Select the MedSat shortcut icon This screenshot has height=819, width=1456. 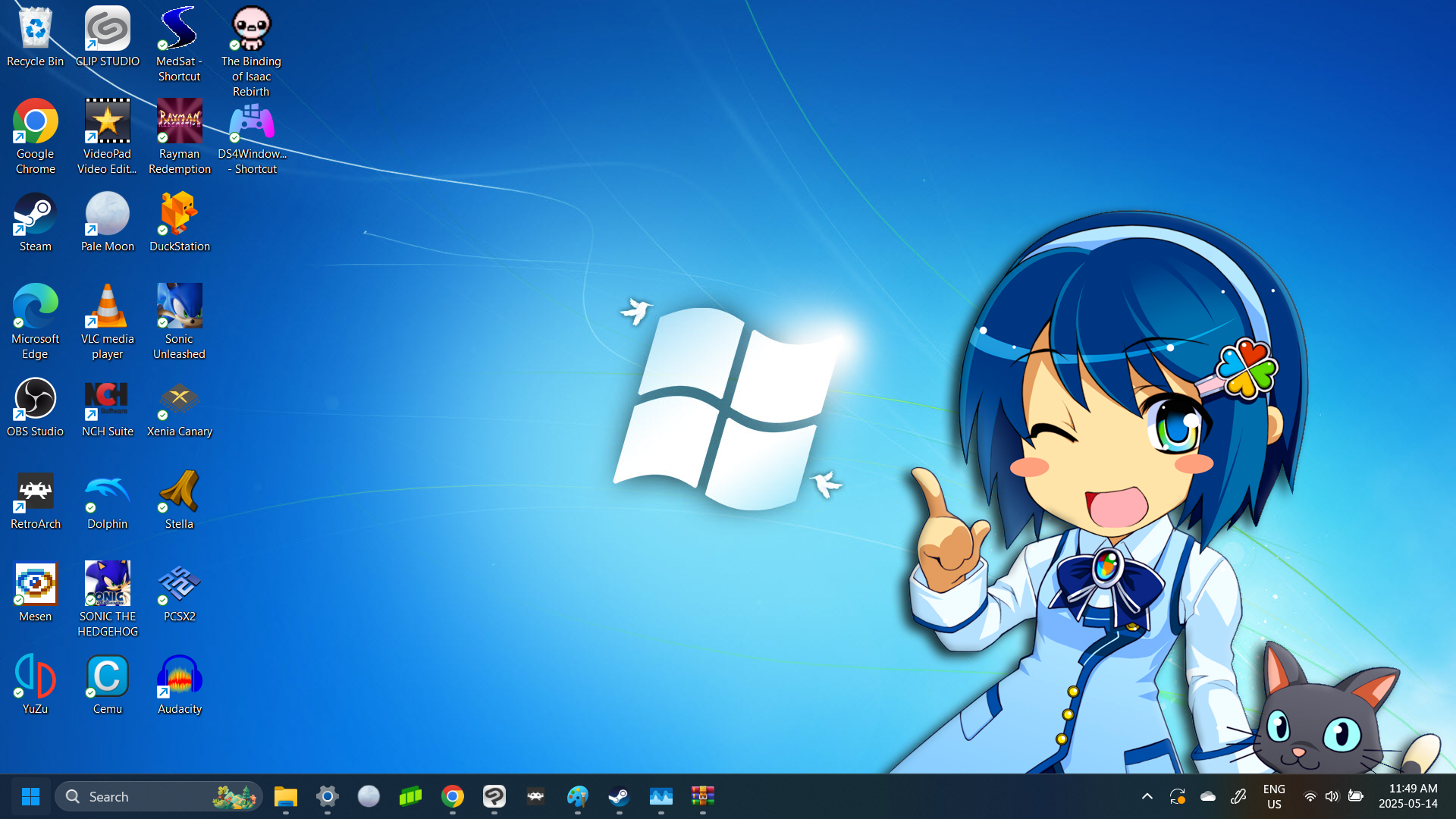(x=179, y=45)
